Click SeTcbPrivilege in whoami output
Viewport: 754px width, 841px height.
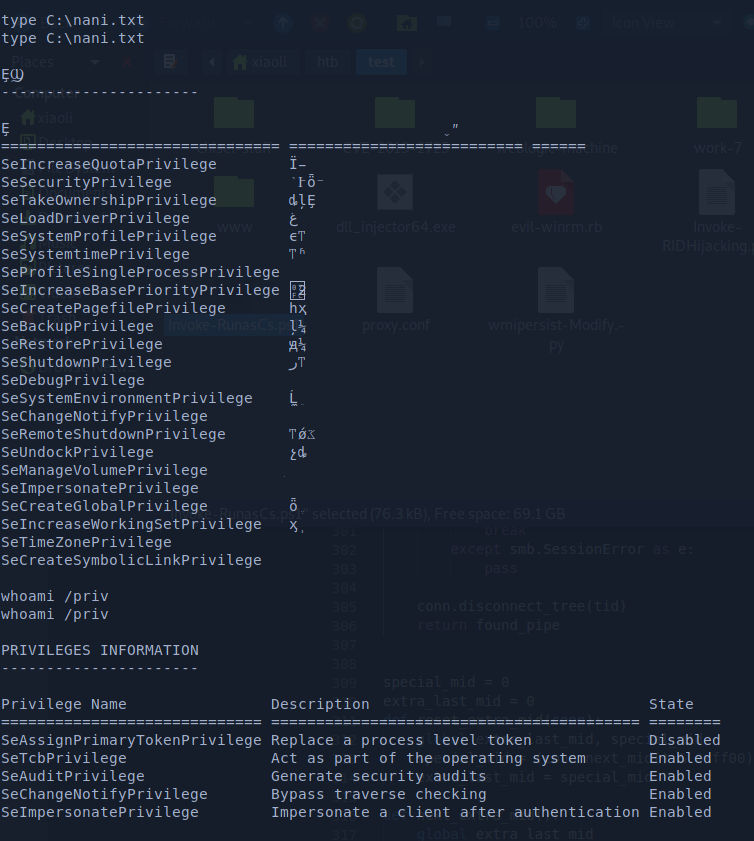(x=64, y=758)
